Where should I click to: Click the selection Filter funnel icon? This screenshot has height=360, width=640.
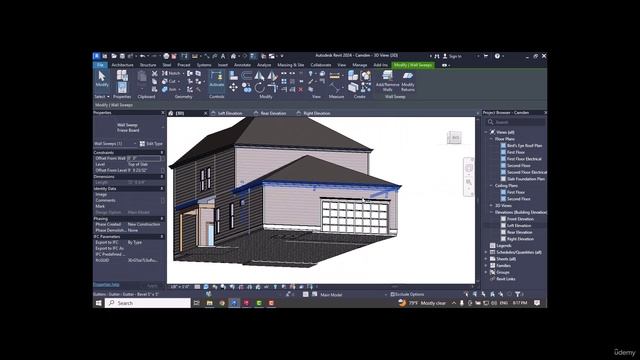tap(517, 294)
